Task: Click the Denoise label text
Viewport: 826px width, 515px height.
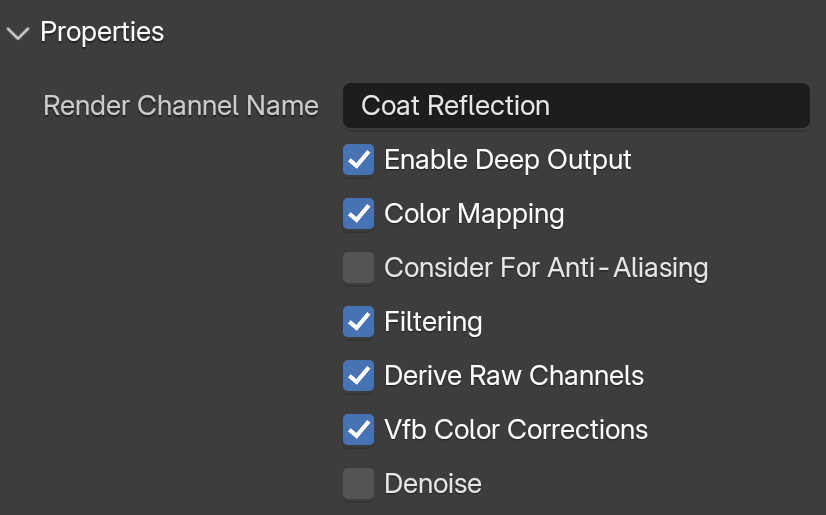Action: (433, 484)
